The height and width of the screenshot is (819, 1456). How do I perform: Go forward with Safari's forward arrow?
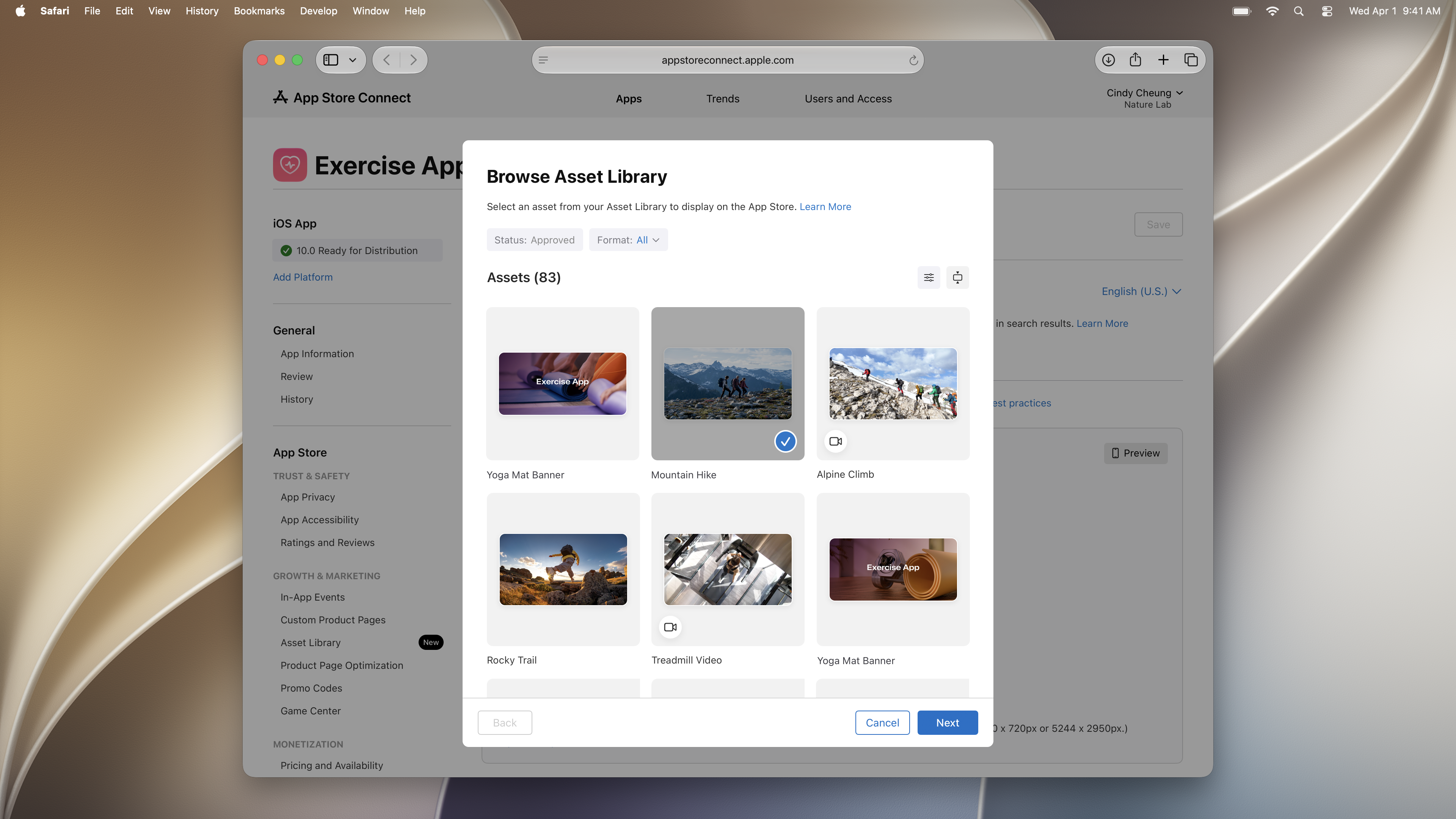click(x=414, y=60)
